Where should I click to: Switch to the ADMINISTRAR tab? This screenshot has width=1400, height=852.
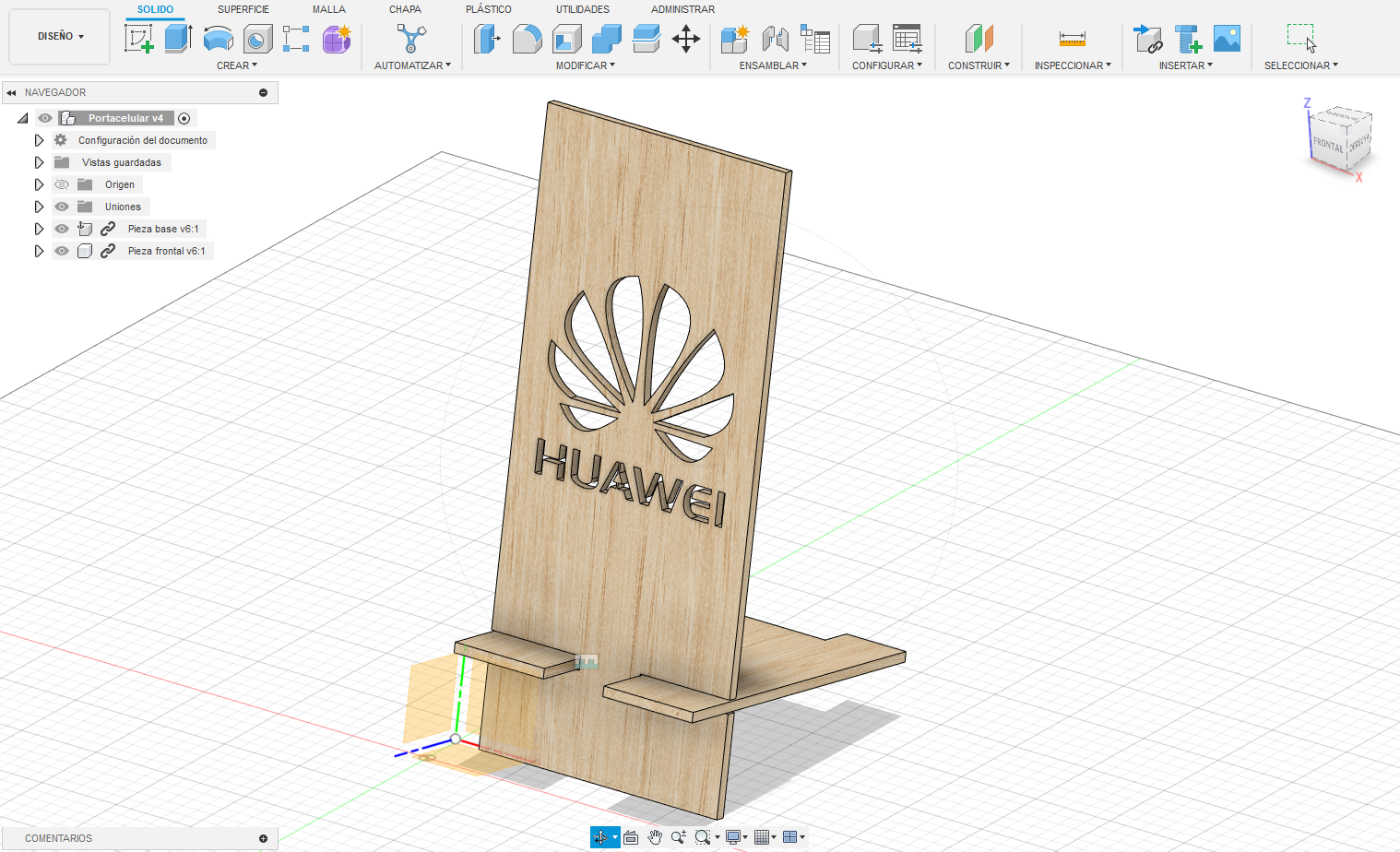click(x=682, y=9)
